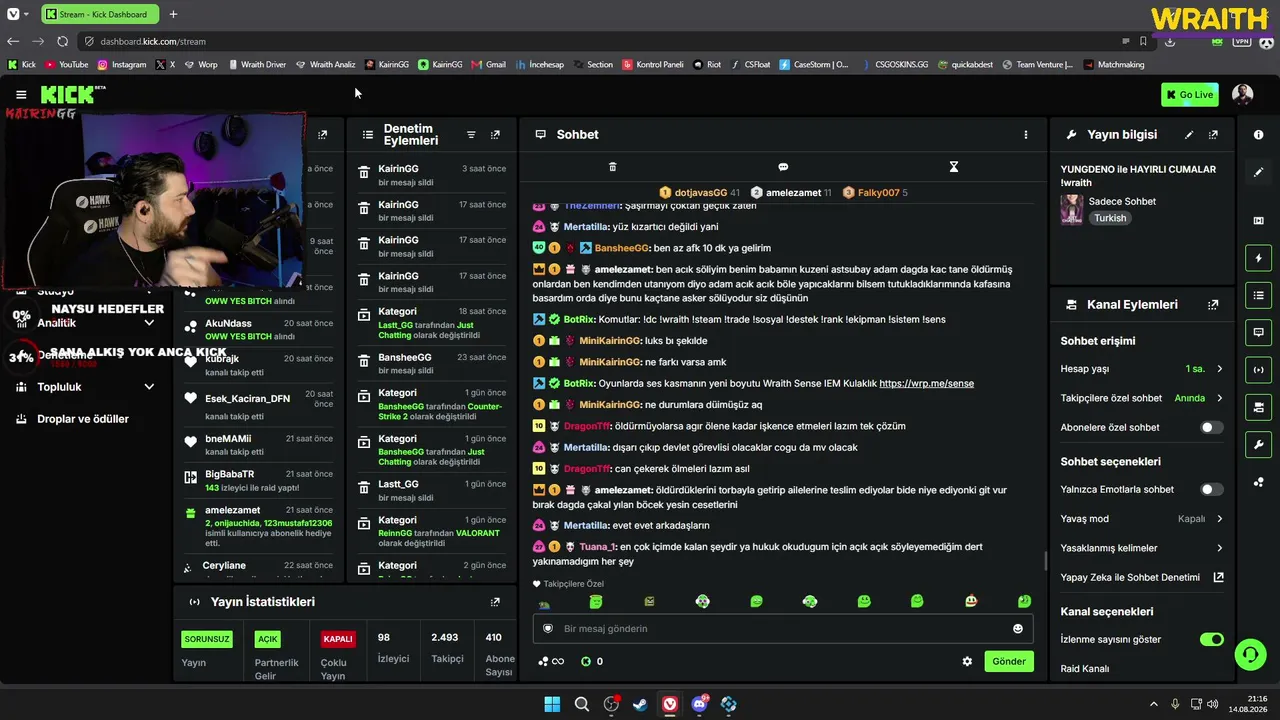Open the Hesap yaşı setting
Screen dimensions: 1280x720
coord(1141,369)
